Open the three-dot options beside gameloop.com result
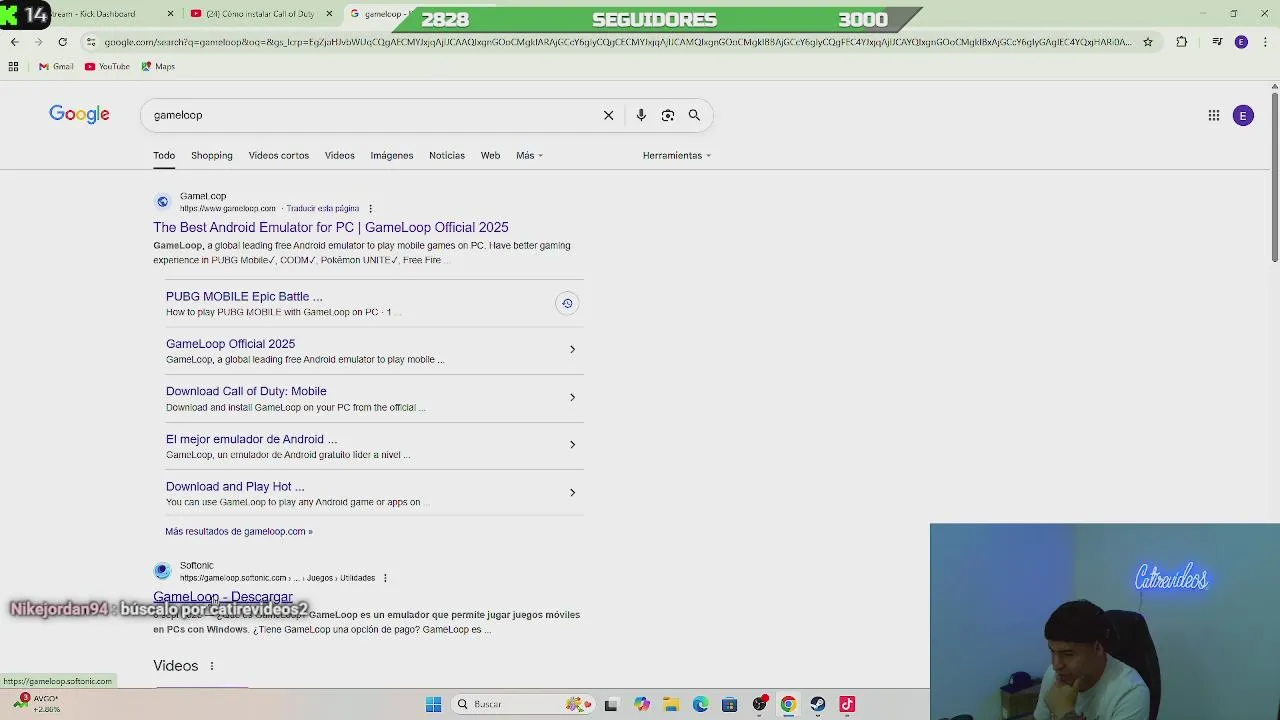The height and width of the screenshot is (720, 1280). pos(370,209)
